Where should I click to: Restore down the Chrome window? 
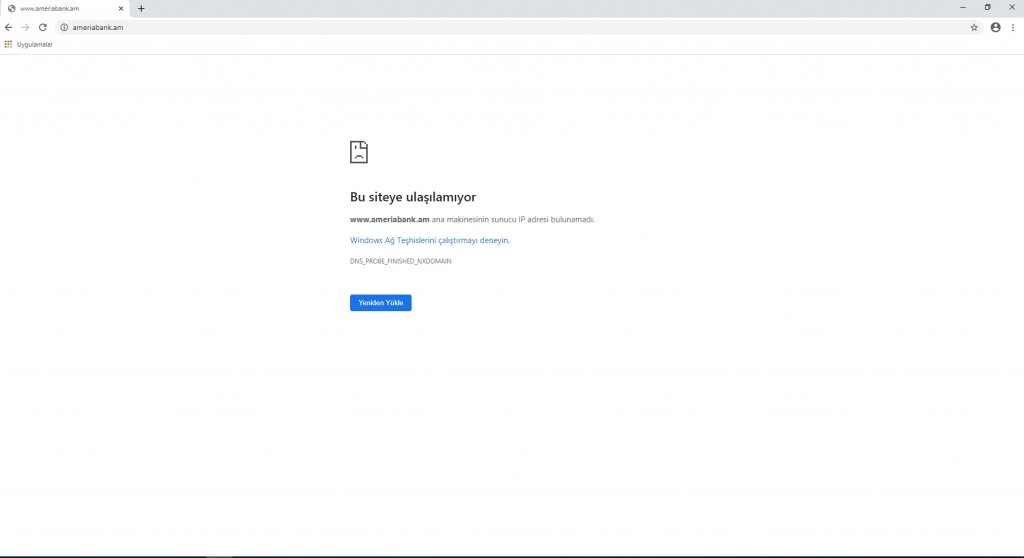pos(987,8)
